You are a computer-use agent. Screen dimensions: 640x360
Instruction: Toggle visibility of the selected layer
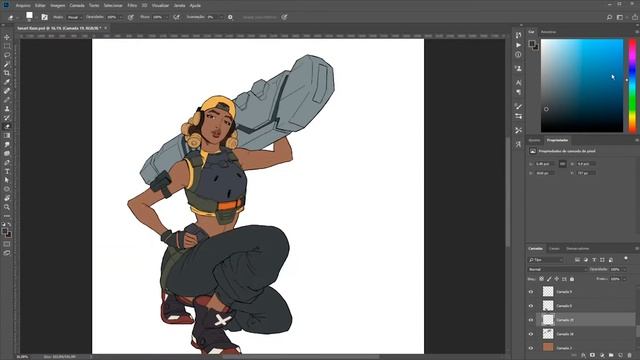click(531, 320)
